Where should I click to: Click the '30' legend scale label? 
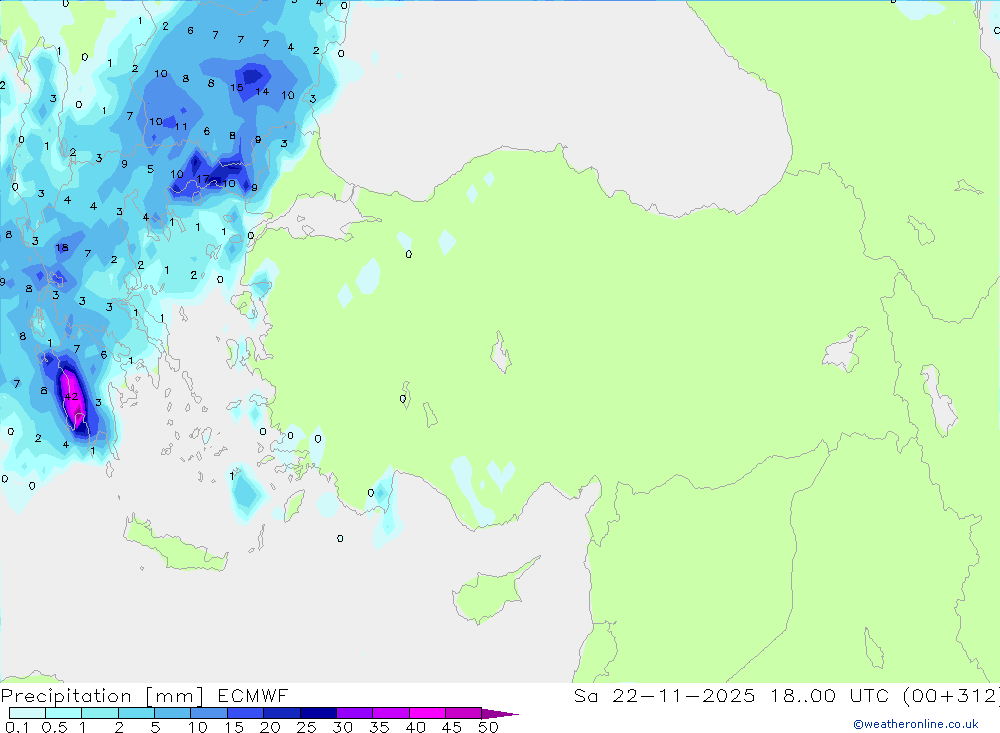342,727
